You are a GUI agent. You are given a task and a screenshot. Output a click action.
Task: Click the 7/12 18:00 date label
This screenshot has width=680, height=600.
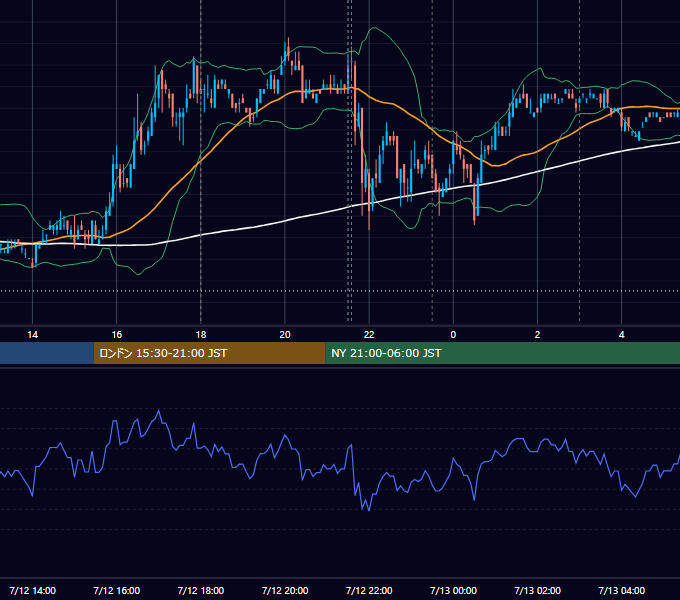point(201,590)
